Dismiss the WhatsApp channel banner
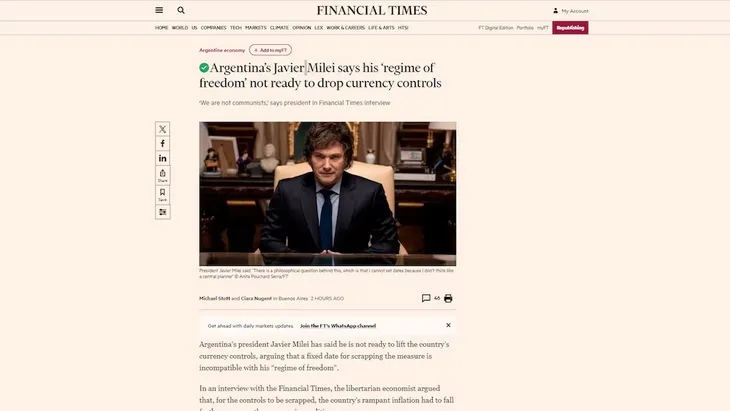Screen dimensions: 730x411 point(448,325)
